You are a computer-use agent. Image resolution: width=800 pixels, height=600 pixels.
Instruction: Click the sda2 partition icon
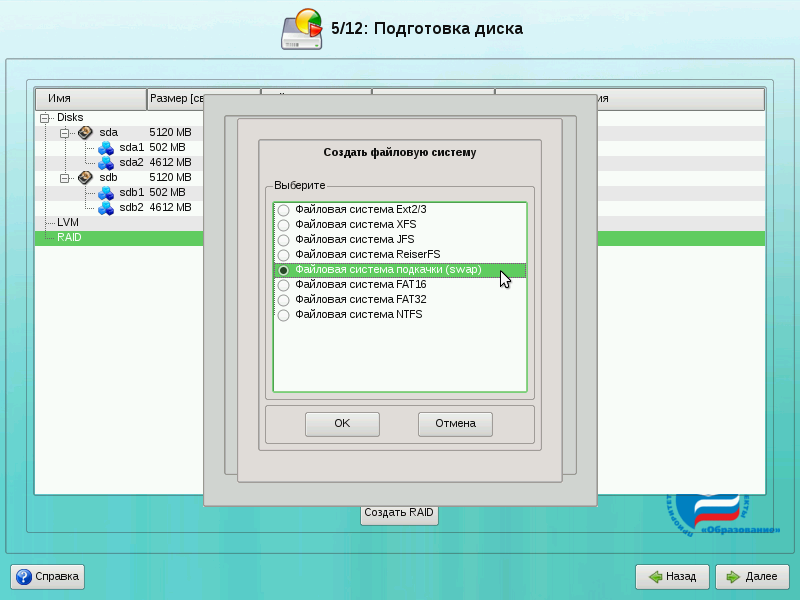coord(106,162)
